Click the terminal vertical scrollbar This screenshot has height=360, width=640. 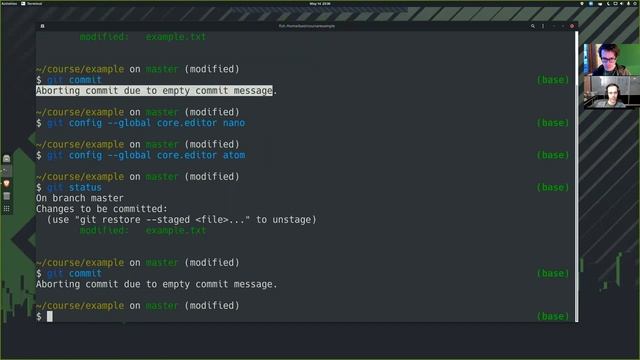pyautogui.click(x=576, y=176)
